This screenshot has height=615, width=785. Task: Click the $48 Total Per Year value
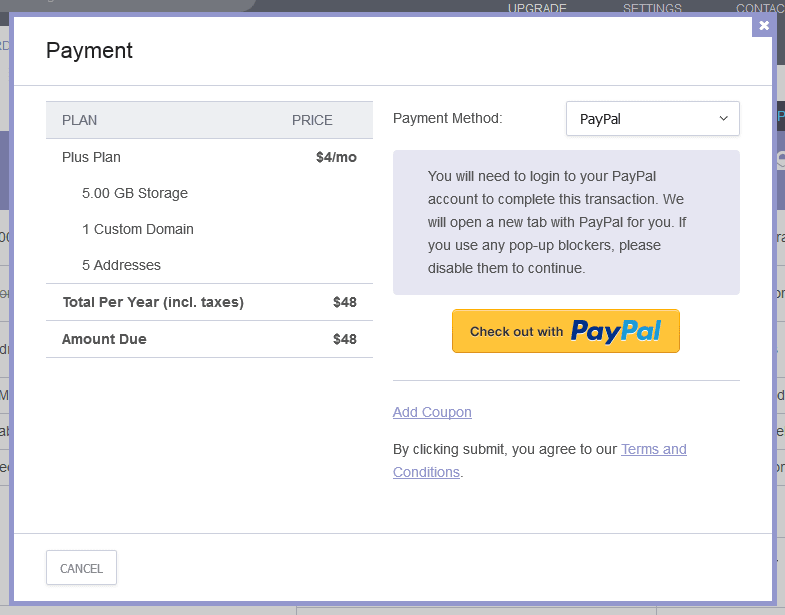click(x=345, y=302)
